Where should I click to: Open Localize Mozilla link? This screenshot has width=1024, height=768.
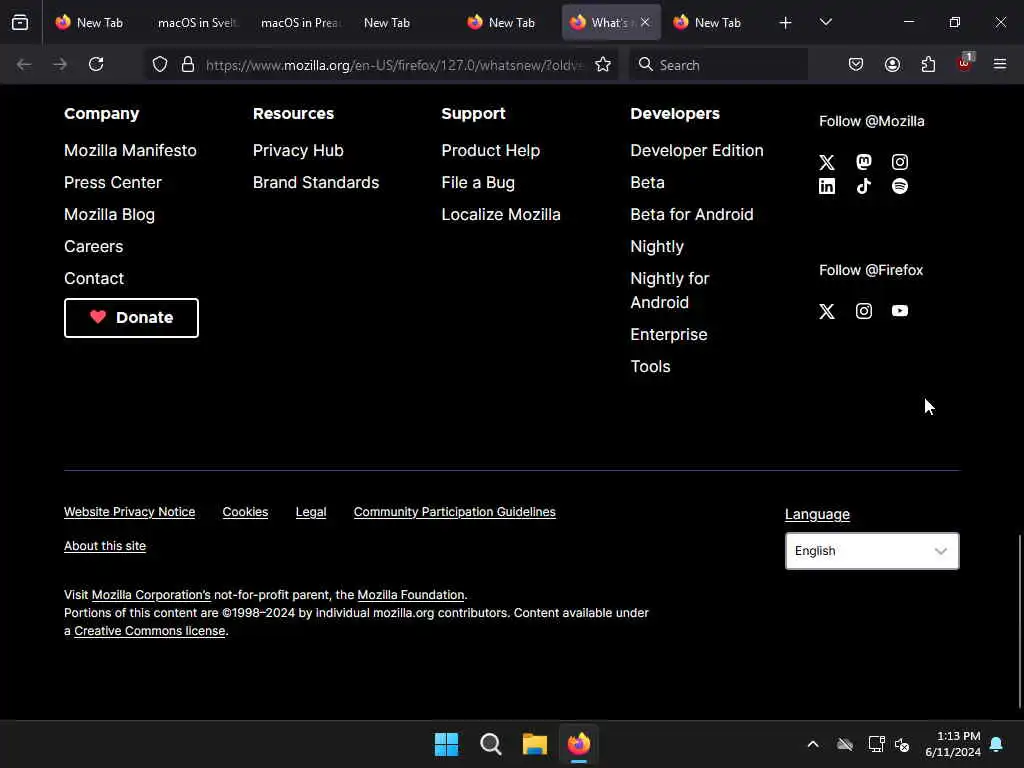(501, 214)
